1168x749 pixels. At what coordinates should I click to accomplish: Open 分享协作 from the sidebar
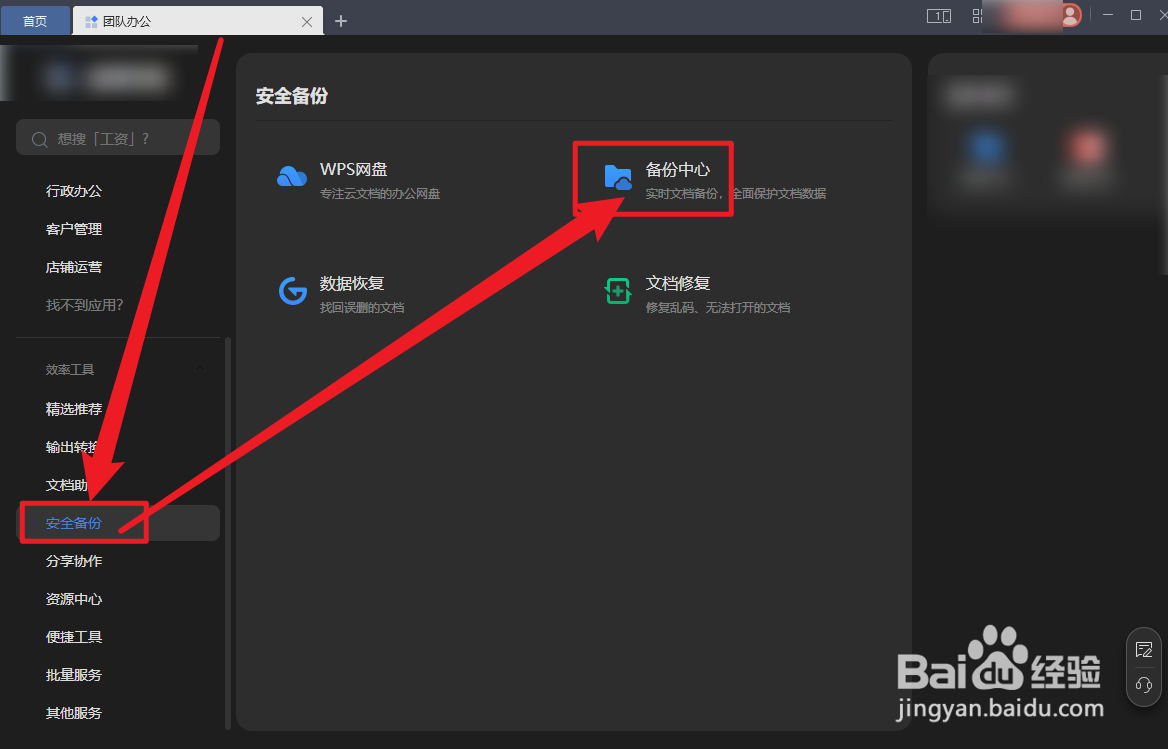(x=73, y=560)
